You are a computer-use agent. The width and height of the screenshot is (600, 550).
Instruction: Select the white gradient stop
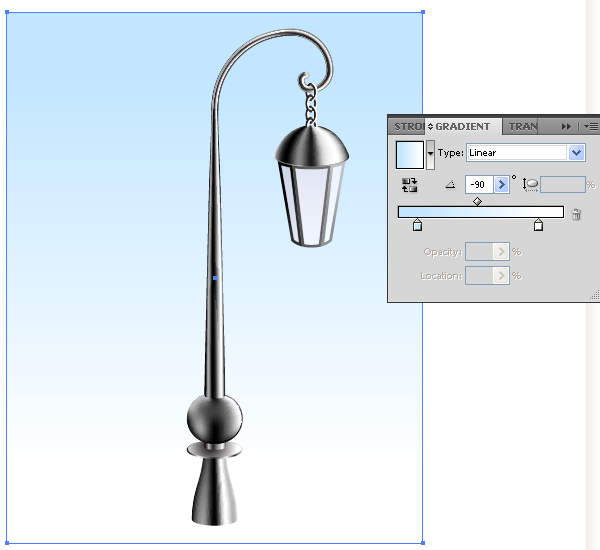[538, 225]
